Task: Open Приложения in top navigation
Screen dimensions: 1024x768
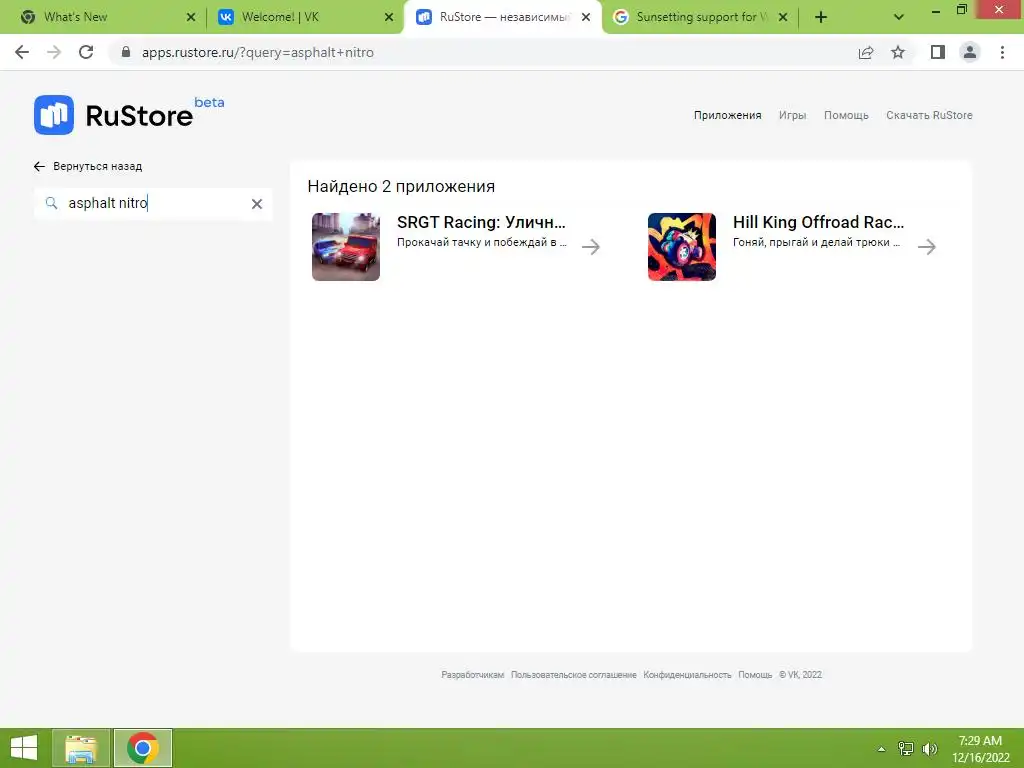Action: (x=728, y=116)
